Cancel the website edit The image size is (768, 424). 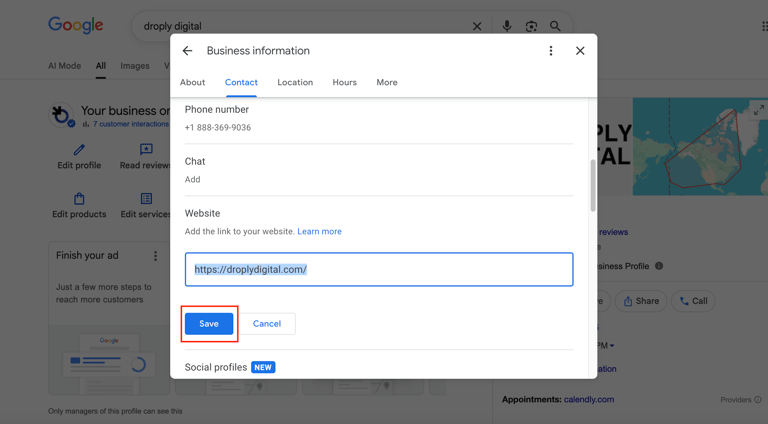pos(267,324)
